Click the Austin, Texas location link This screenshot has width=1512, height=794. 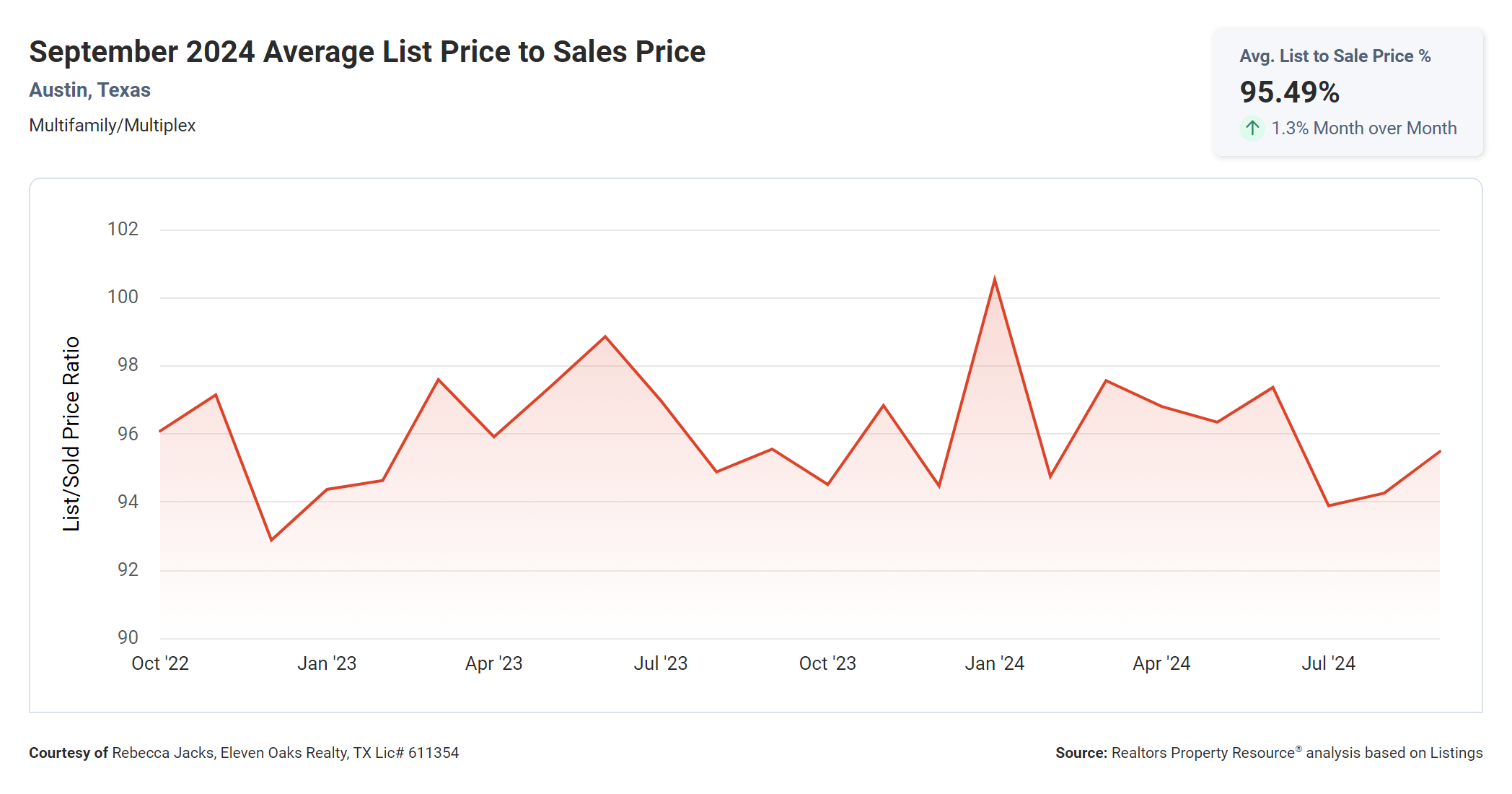point(89,90)
